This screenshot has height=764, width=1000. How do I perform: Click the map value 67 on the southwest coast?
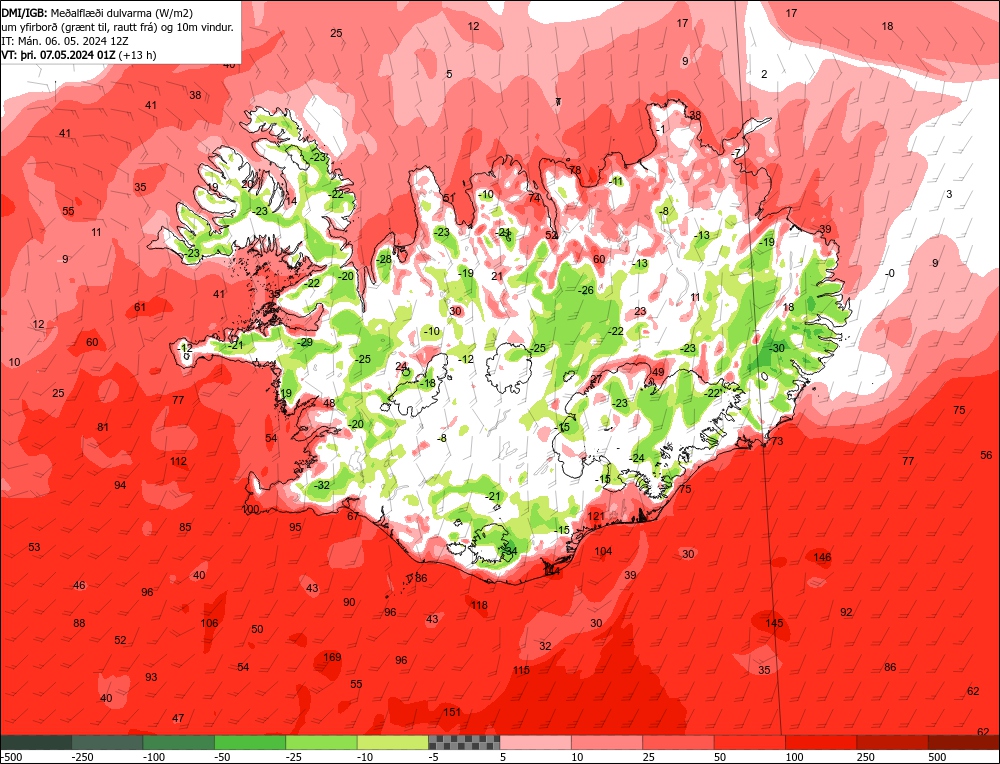pos(353,516)
